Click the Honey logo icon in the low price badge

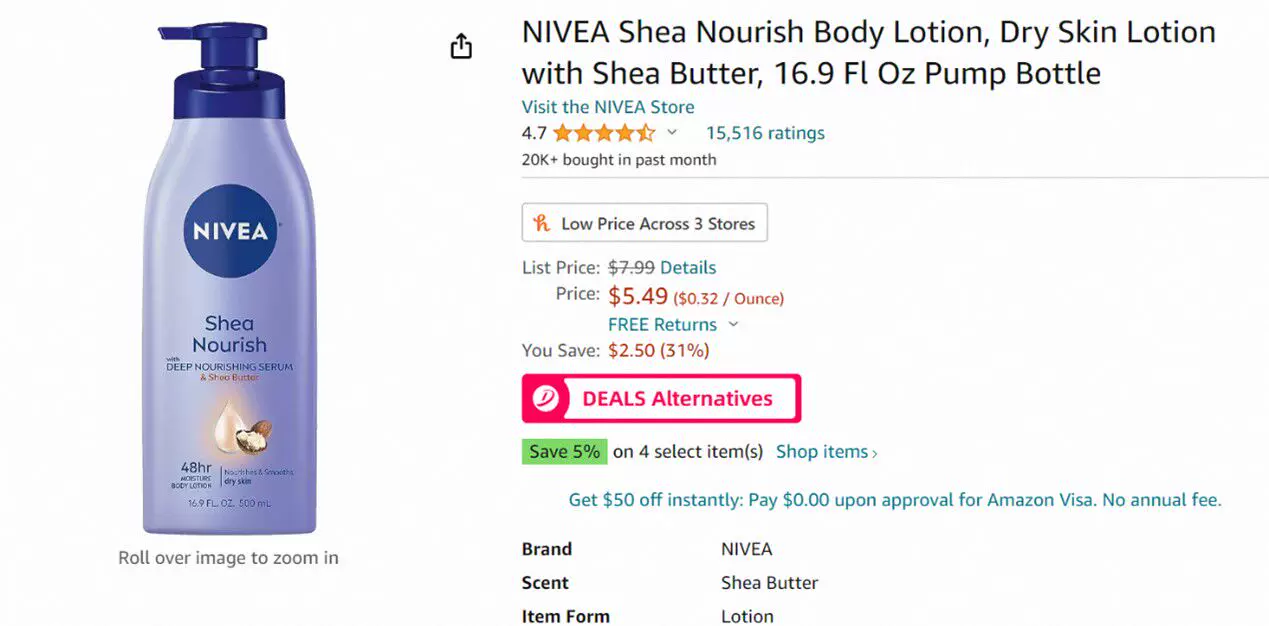point(542,223)
